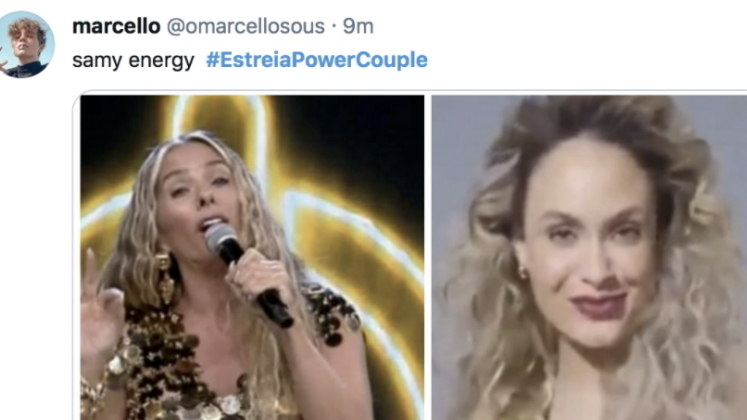Click the tweet text samy energy

click(133, 60)
